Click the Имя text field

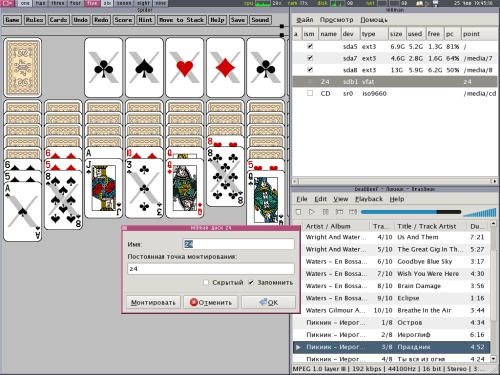tap(239, 244)
